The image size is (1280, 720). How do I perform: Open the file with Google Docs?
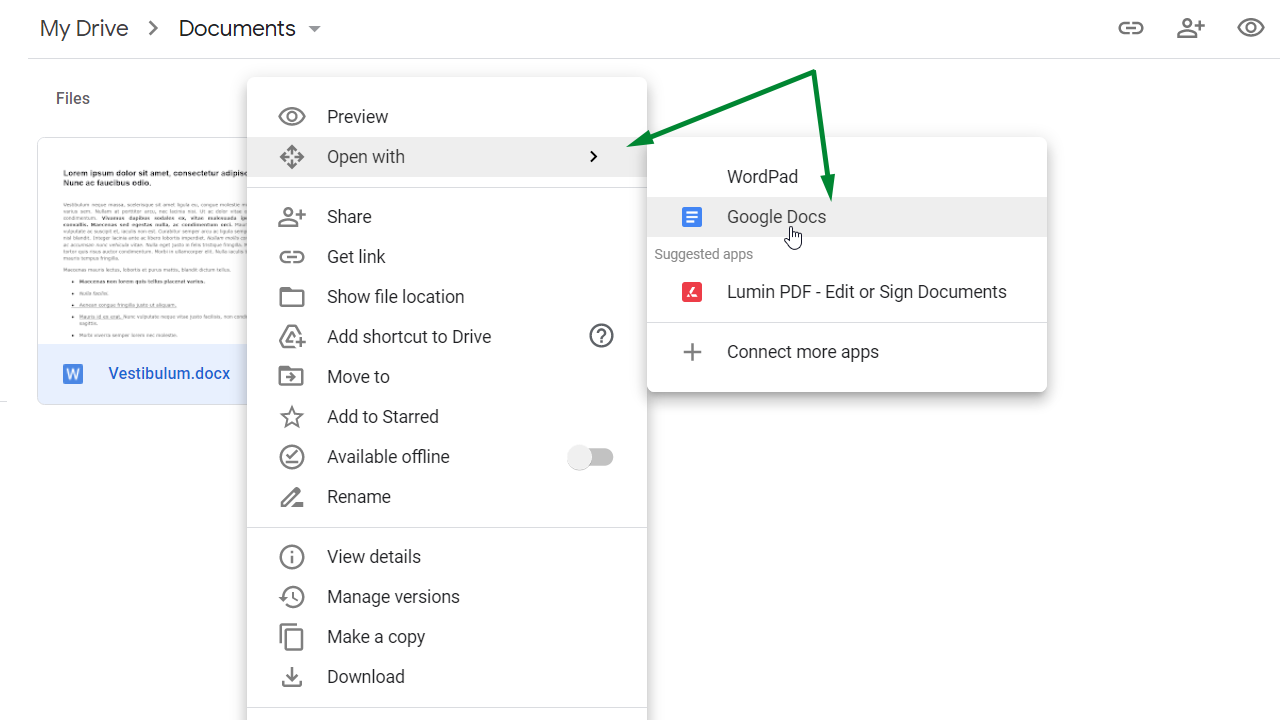[x=847, y=217]
